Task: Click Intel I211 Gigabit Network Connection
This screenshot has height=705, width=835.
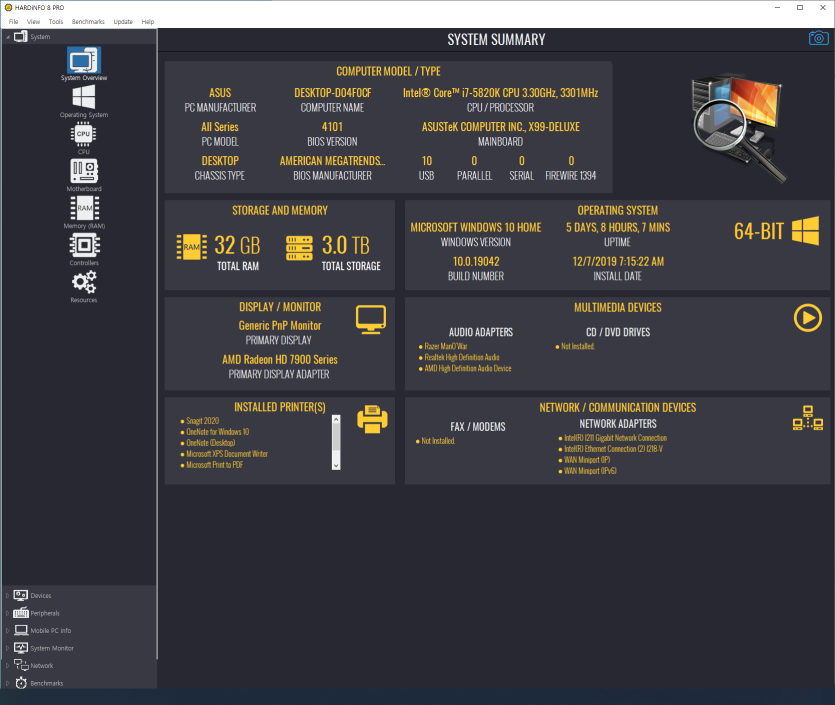Action: click(615, 438)
